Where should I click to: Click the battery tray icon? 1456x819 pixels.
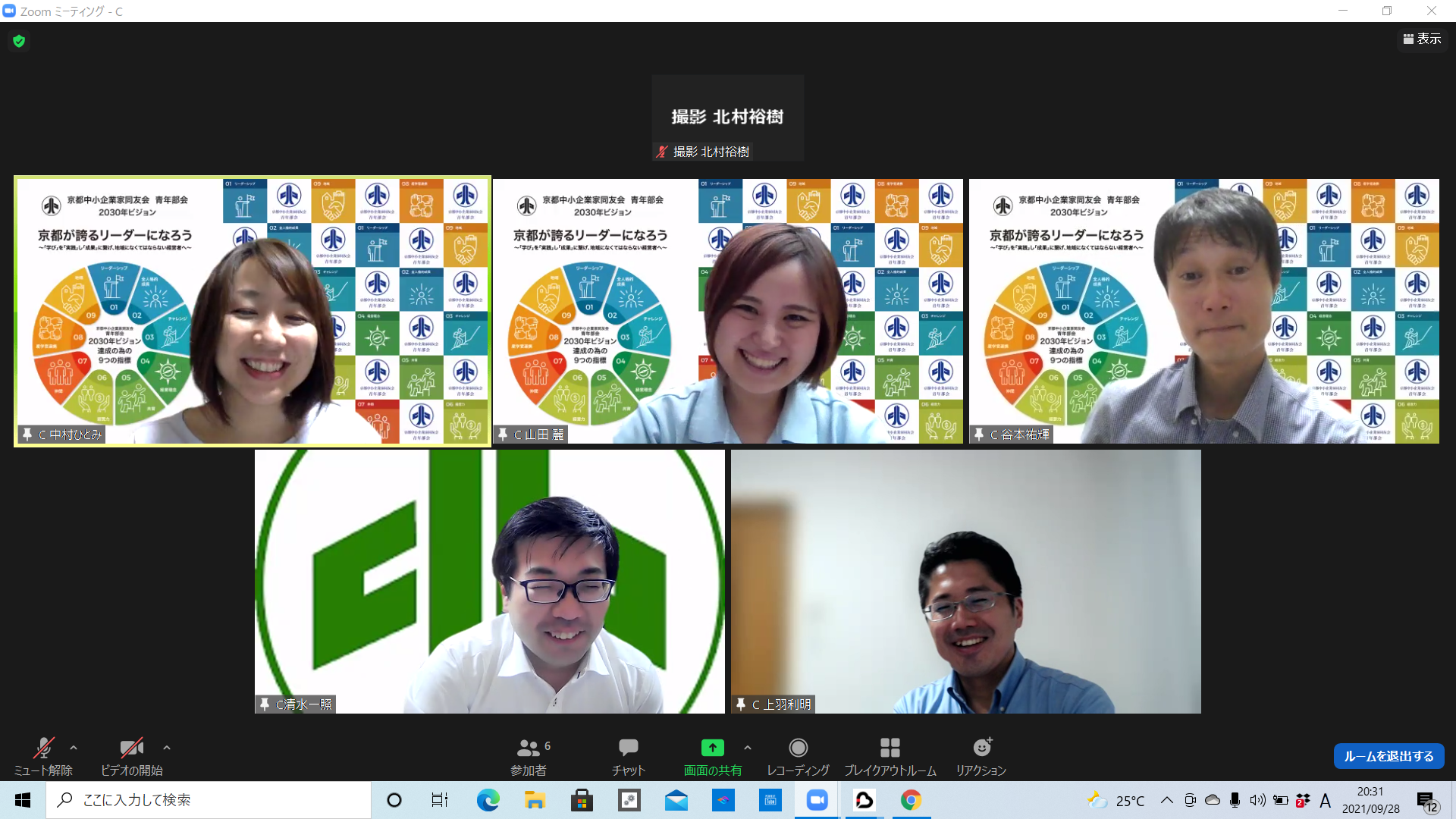(1281, 800)
